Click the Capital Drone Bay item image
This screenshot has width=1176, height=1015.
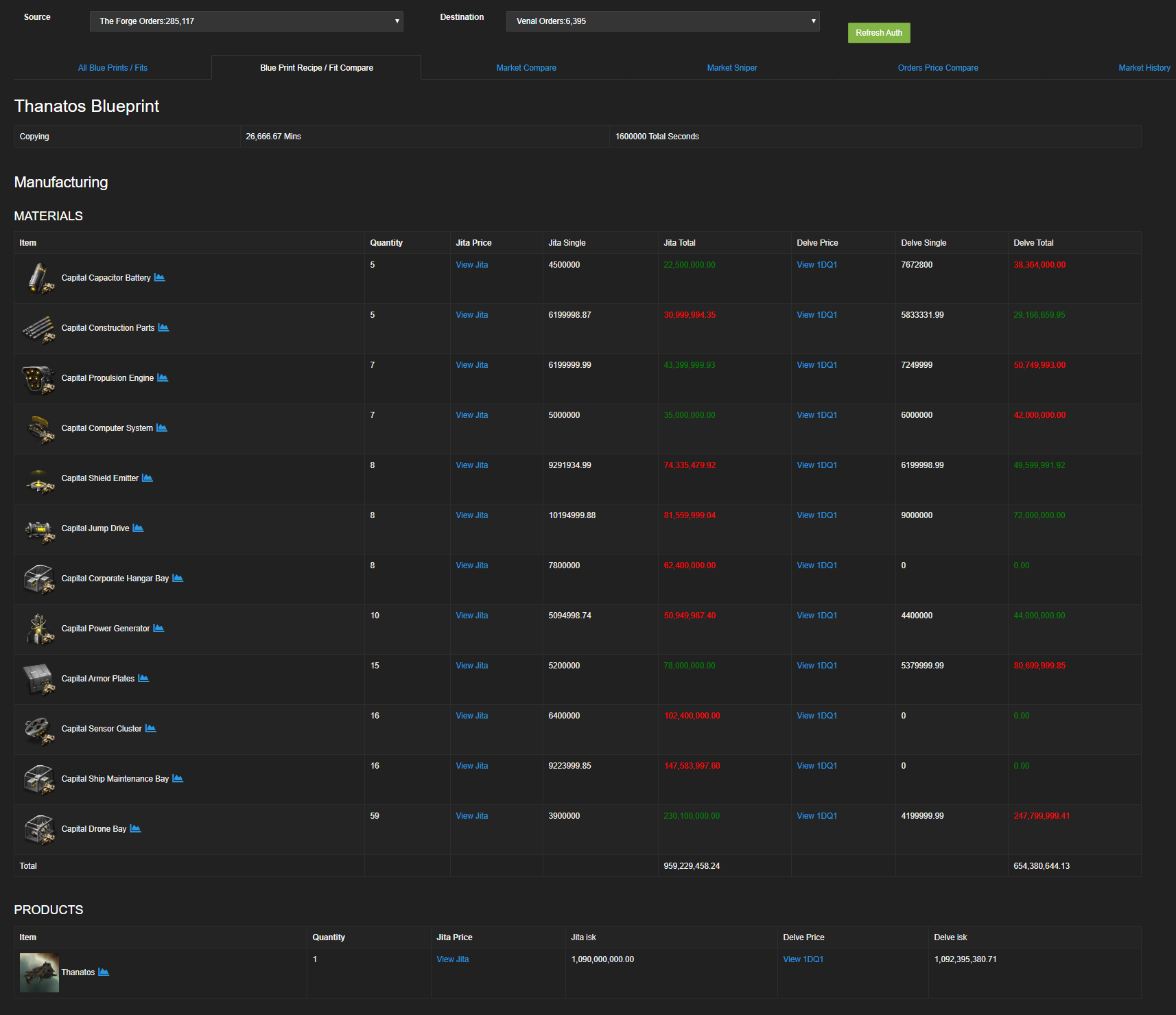tap(40, 829)
